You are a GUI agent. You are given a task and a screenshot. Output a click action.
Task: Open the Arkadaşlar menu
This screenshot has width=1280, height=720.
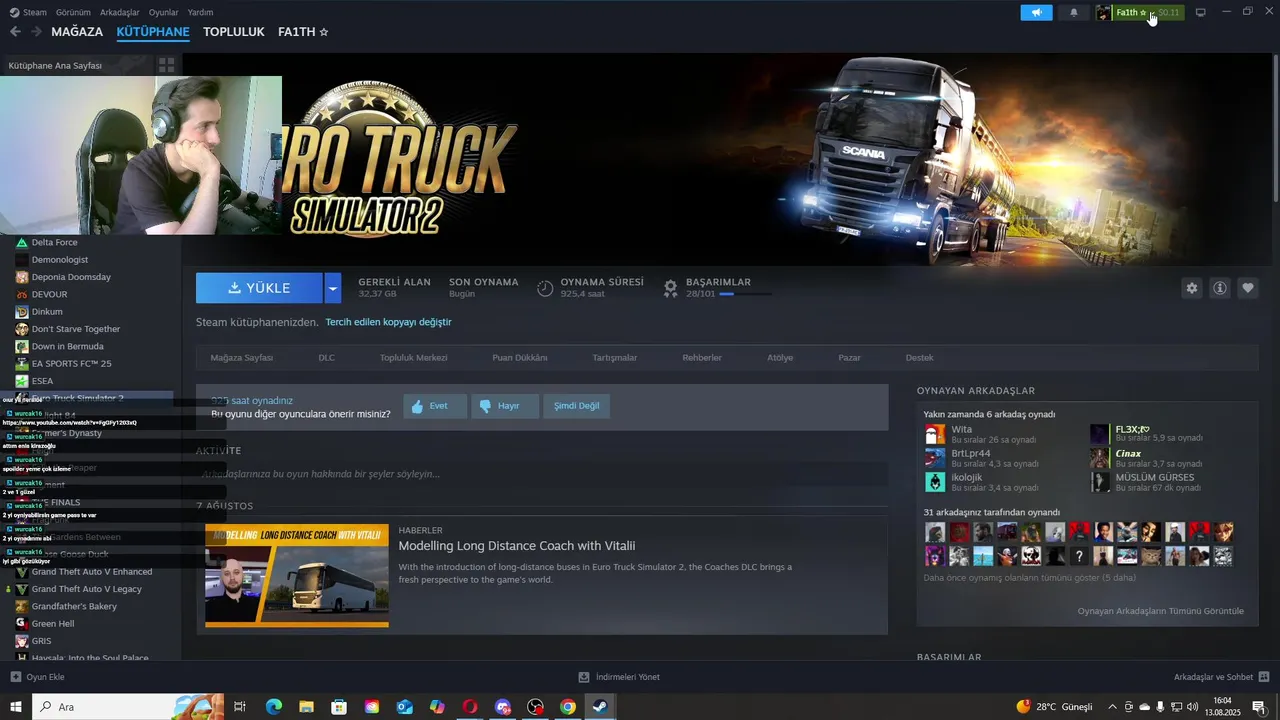120,12
